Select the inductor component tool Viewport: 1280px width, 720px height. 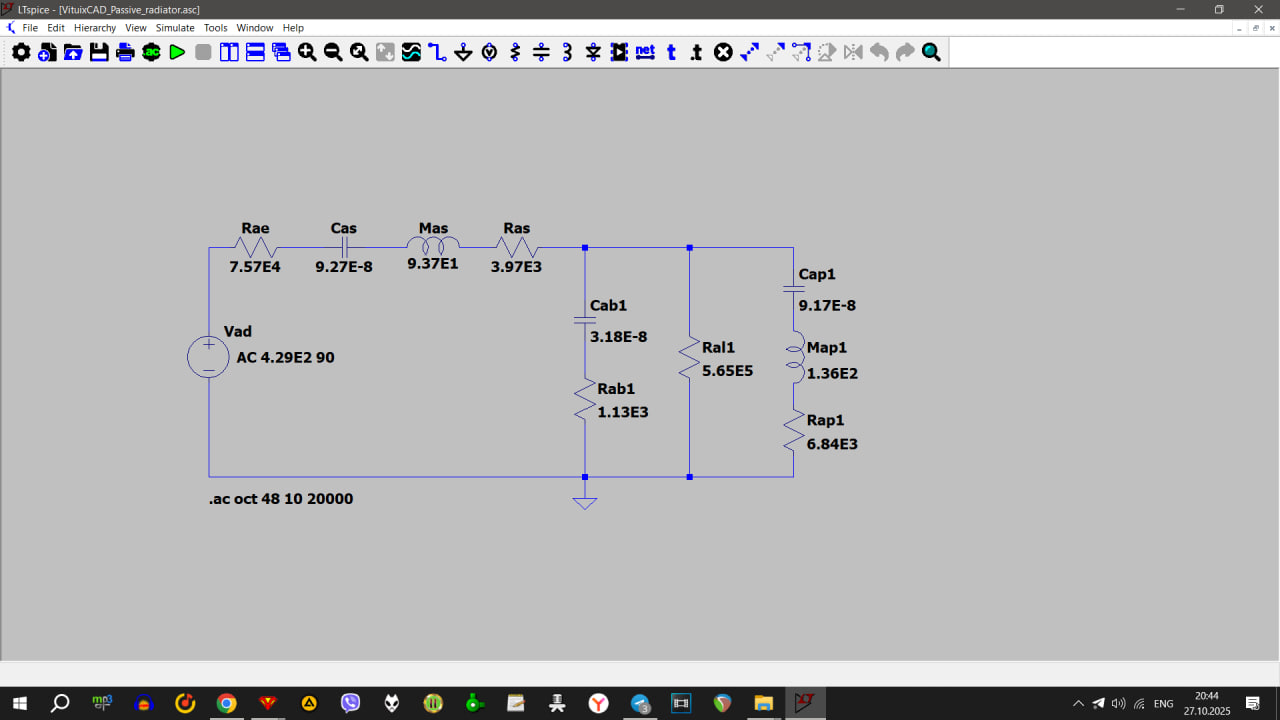coord(567,52)
